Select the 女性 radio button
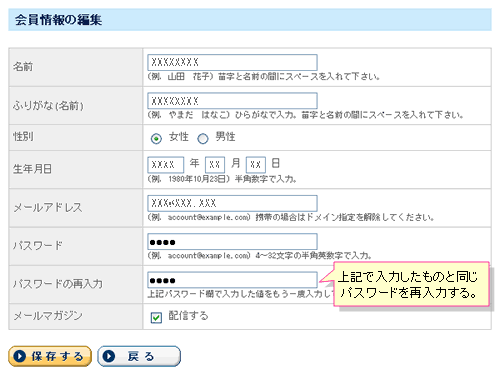 [x=156, y=138]
